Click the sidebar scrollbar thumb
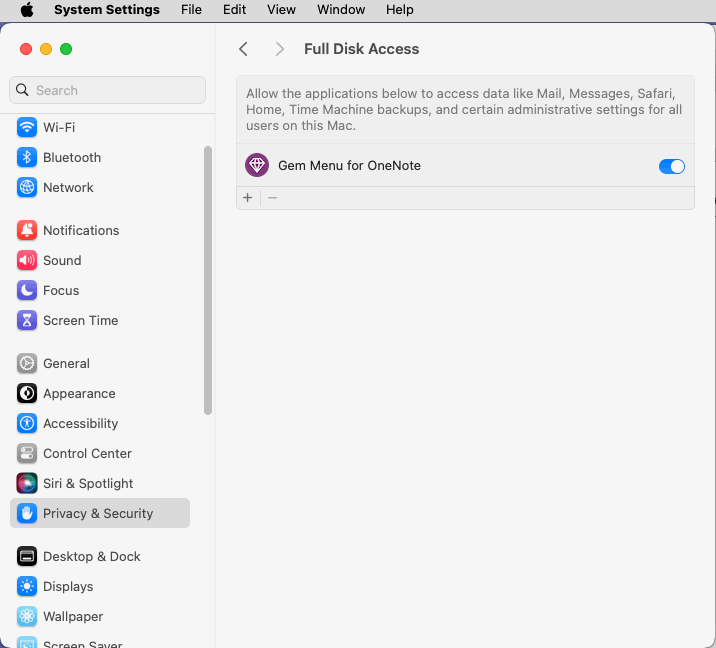The height and width of the screenshot is (648, 716). pos(208,280)
